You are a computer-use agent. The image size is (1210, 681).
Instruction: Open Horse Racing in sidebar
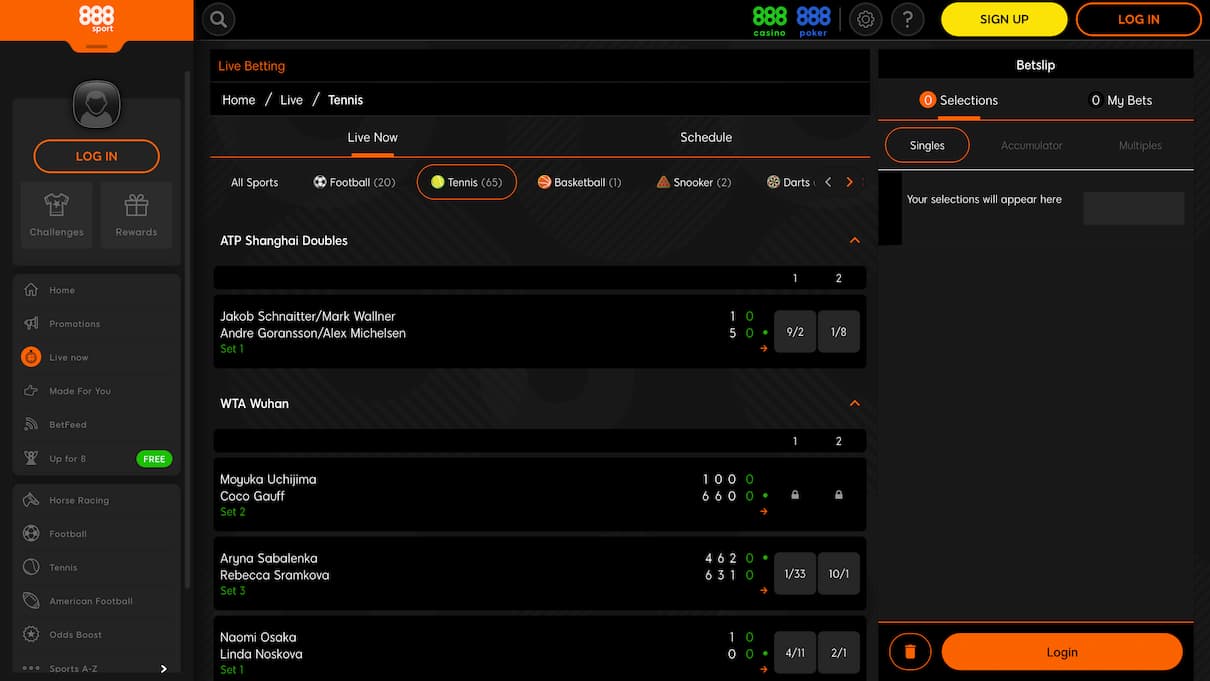coord(79,500)
